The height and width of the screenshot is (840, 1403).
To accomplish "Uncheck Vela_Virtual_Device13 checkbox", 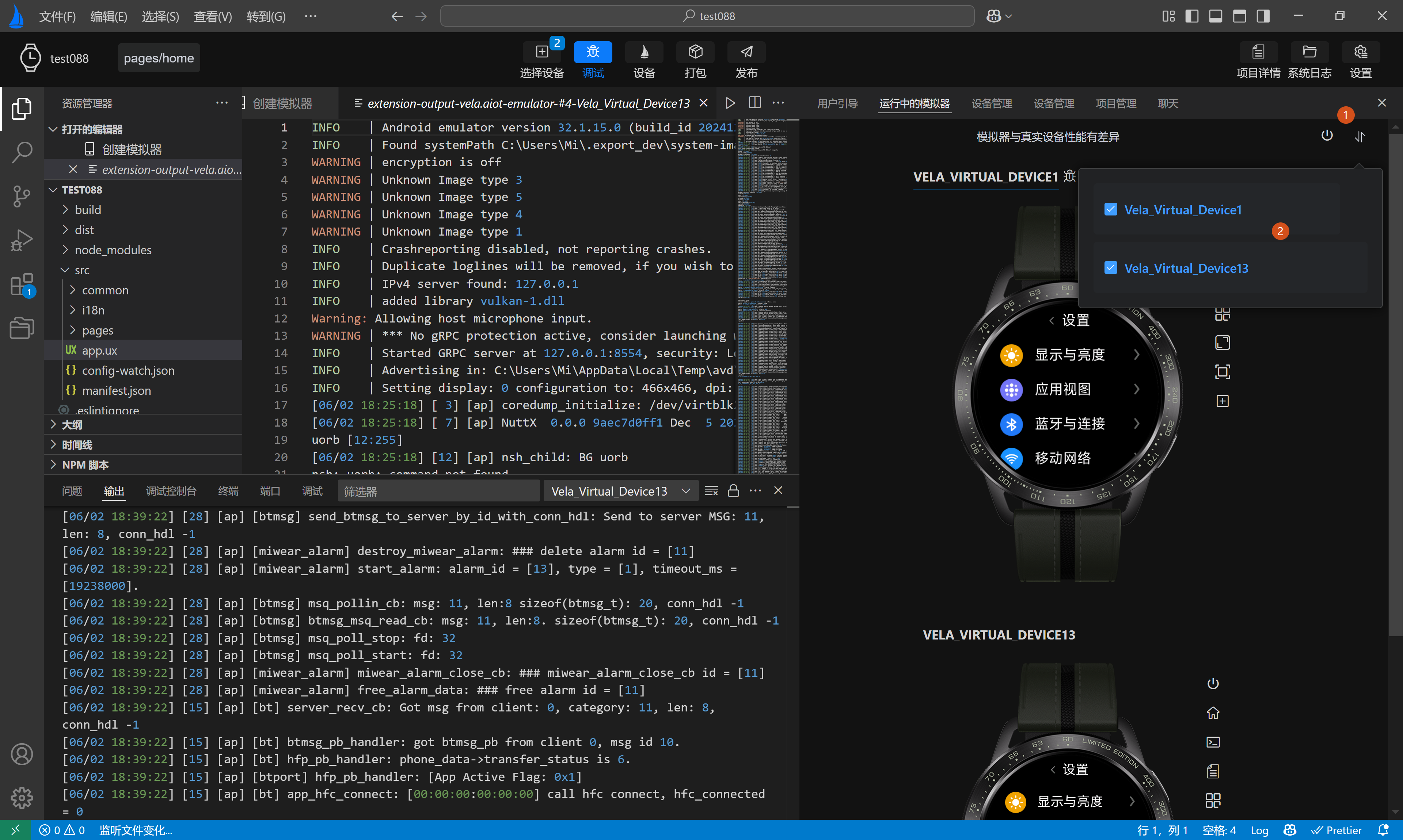I will (1110, 268).
